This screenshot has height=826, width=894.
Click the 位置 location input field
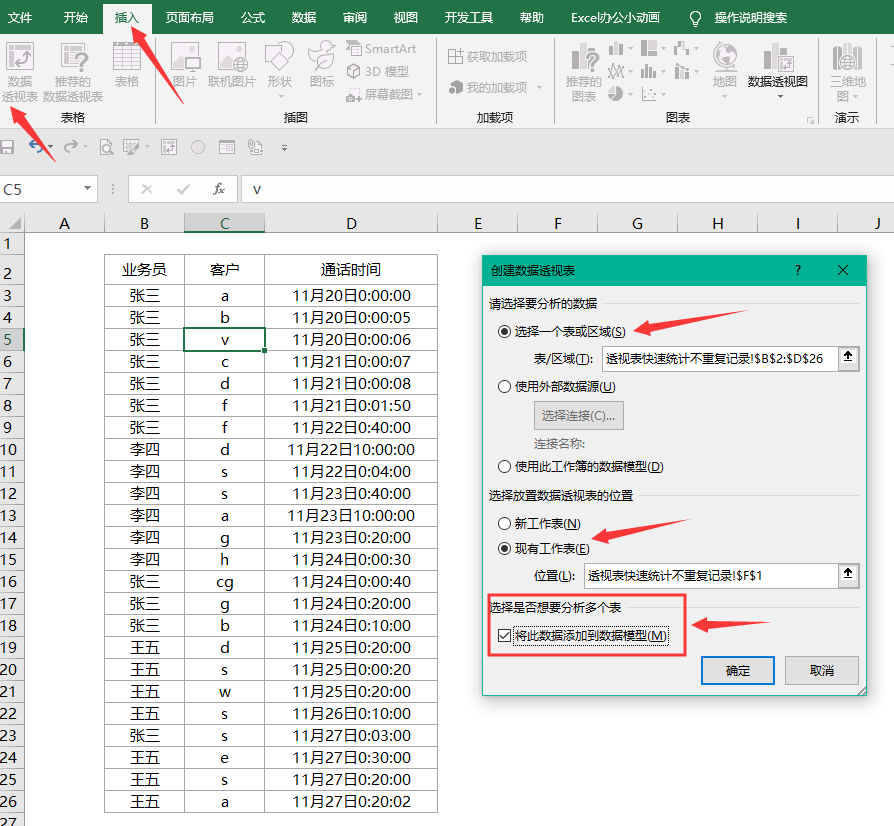pyautogui.click(x=711, y=576)
